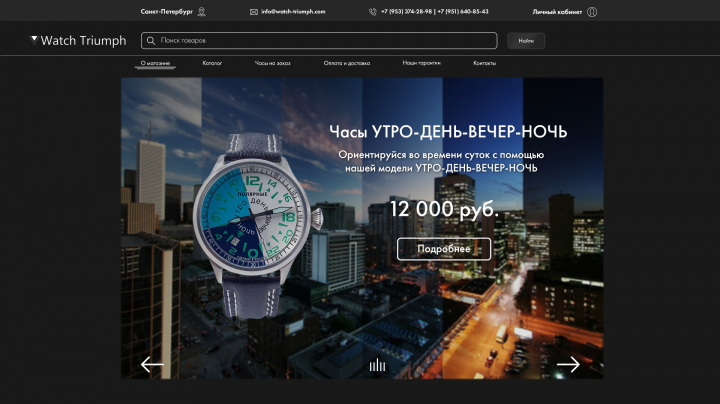
Task: Click the Личный кабинет link
Action: pyautogui.click(x=557, y=12)
